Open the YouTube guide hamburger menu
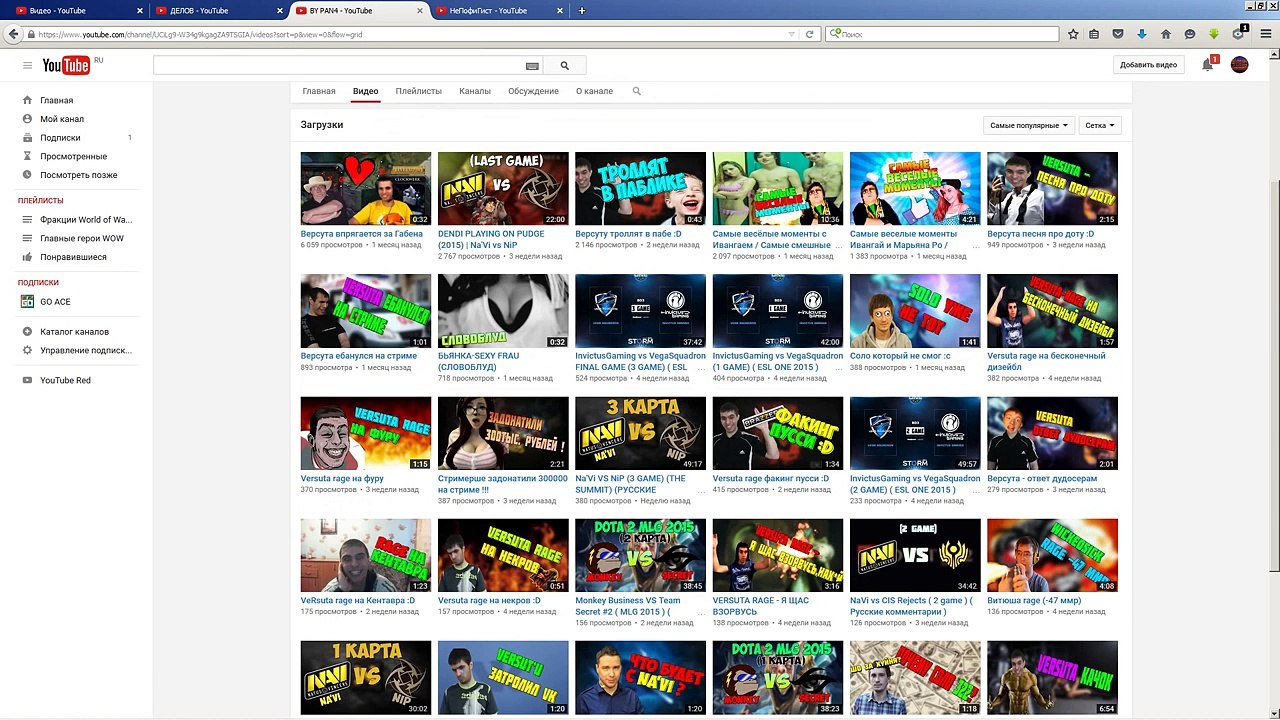 27,65
